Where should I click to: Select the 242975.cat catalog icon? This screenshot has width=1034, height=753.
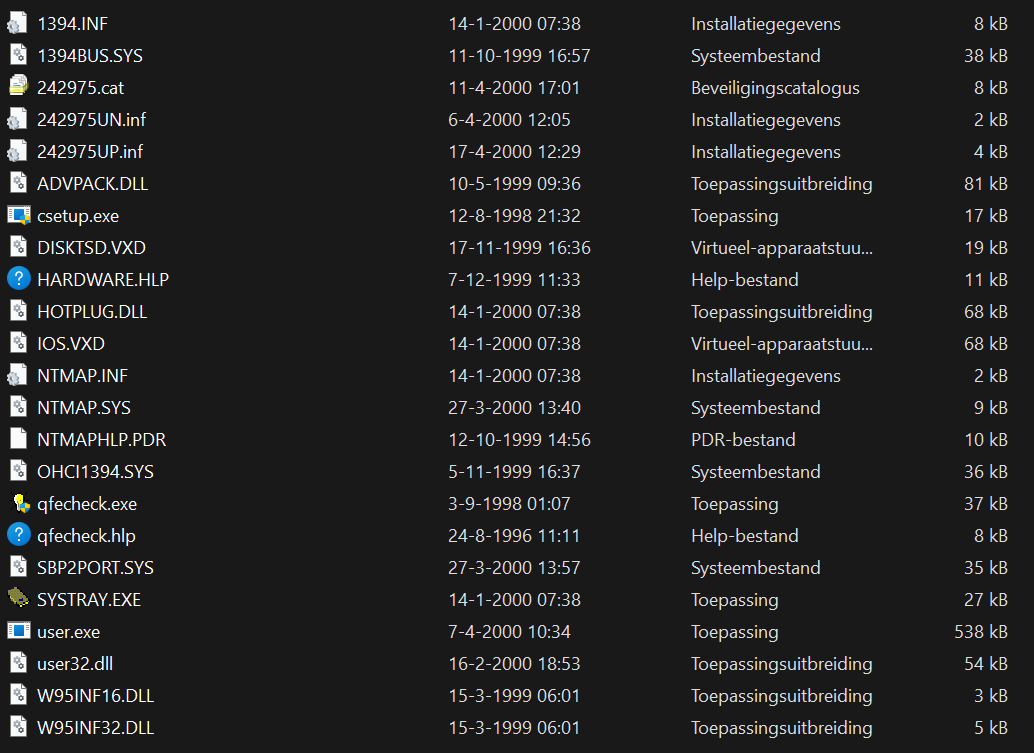(x=18, y=87)
